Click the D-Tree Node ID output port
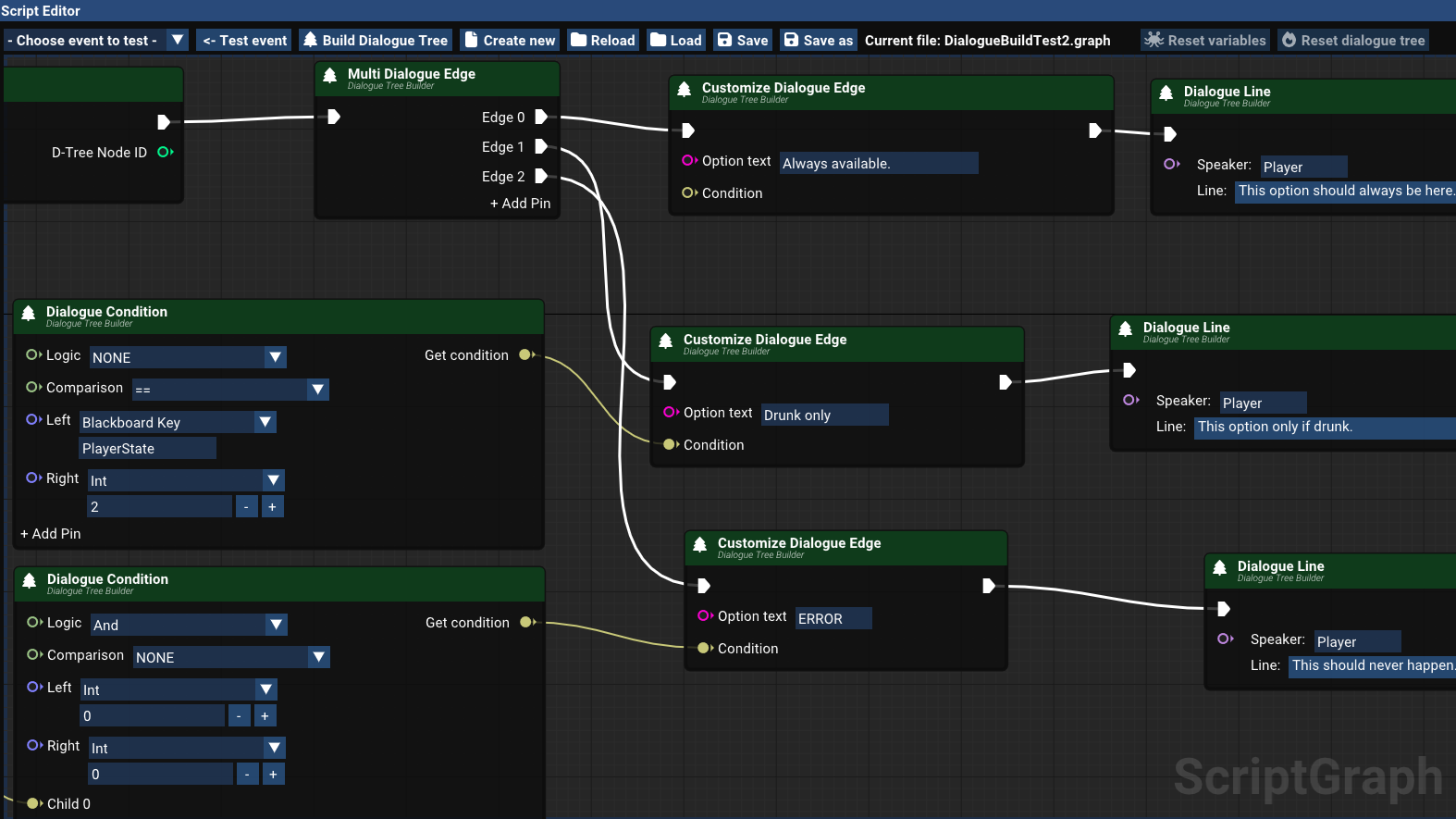The width and height of the screenshot is (1456, 819). 165,152
